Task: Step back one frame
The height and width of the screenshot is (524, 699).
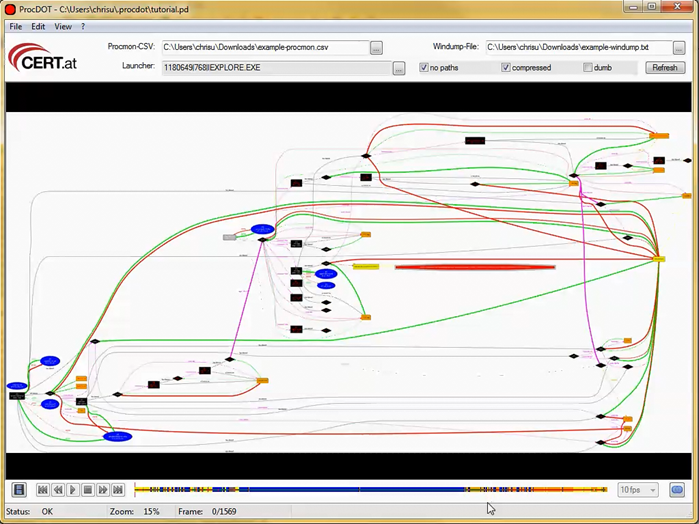Action: [58, 490]
